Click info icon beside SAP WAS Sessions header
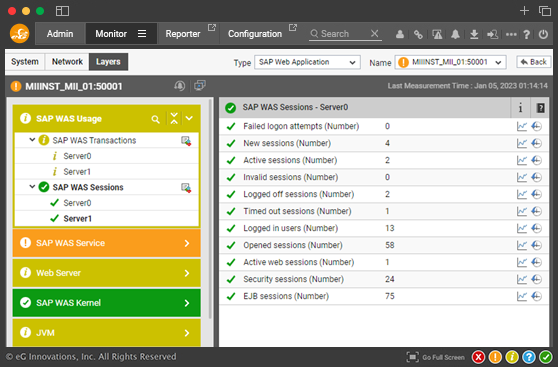The width and height of the screenshot is (558, 367). 520,108
